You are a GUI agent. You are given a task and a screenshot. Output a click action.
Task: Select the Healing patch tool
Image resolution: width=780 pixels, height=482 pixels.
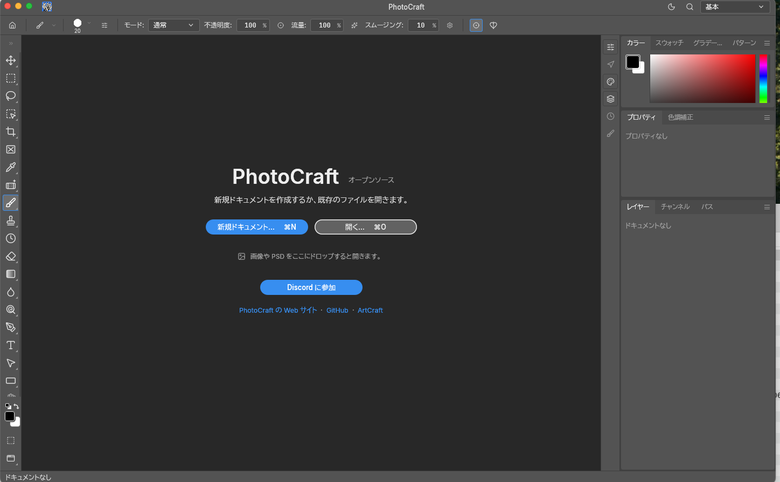(10, 185)
